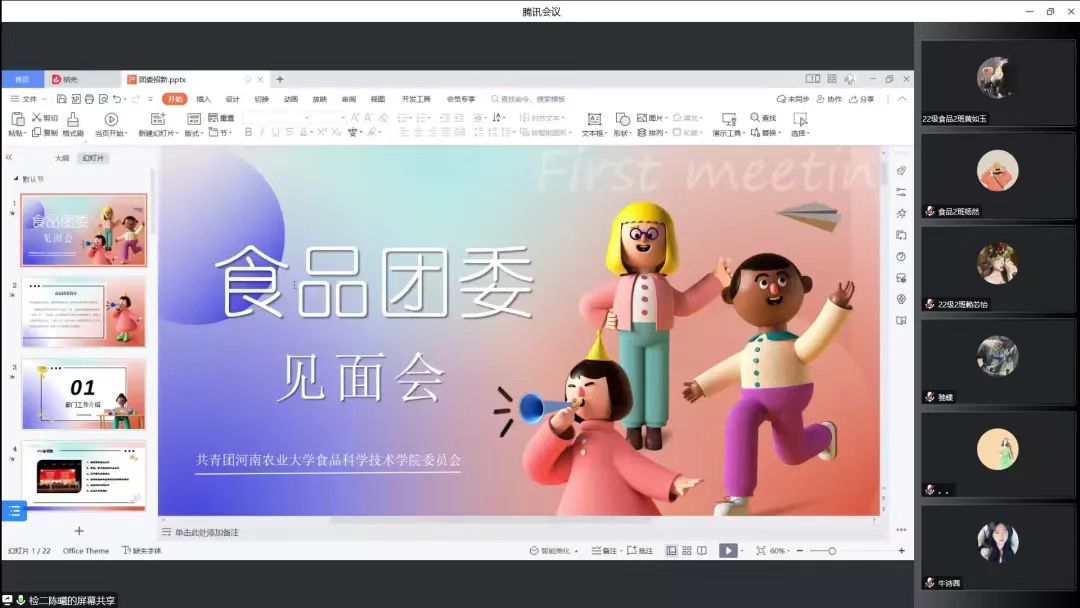Start slideshow with status bar play button

(728, 551)
